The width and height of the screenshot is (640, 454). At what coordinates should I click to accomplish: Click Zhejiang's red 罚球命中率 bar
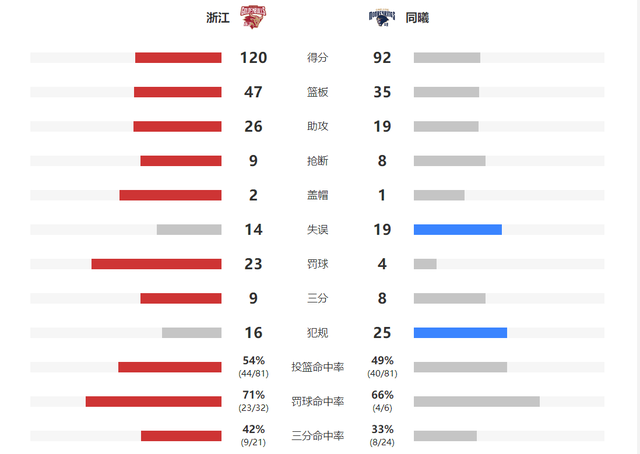tap(153, 402)
